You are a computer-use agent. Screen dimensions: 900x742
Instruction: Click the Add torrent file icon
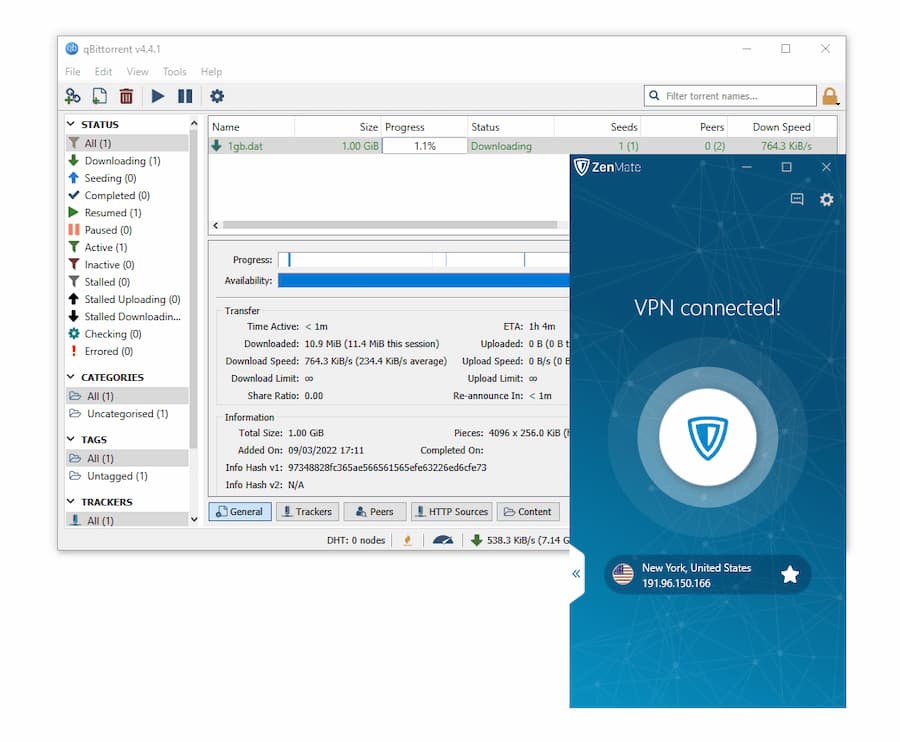(100, 96)
